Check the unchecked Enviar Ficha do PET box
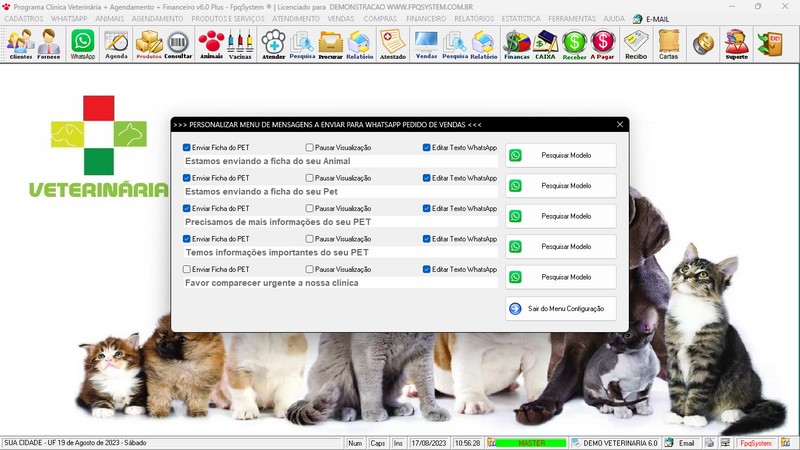The width and height of the screenshot is (800, 450). [x=187, y=270]
